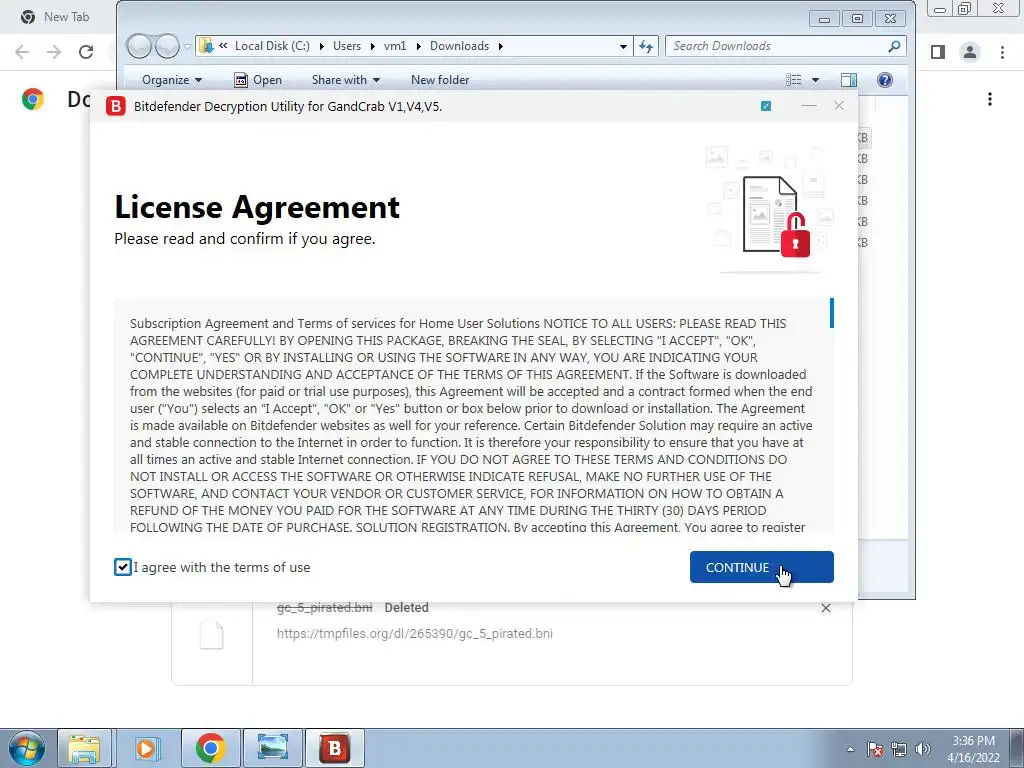
Task: Click the CONTINUE button
Action: pos(761,567)
